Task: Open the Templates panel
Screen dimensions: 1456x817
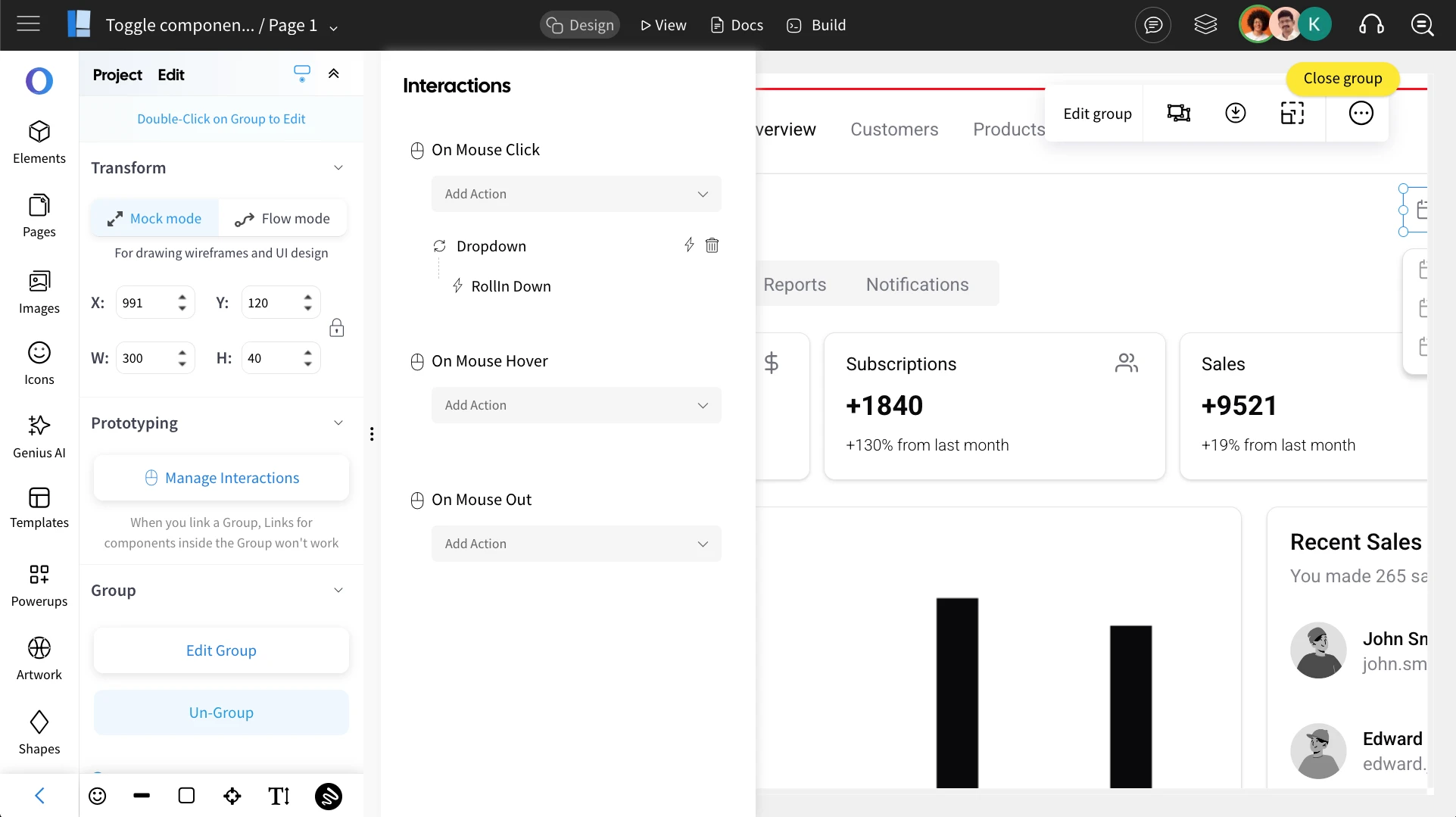Action: tap(39, 508)
